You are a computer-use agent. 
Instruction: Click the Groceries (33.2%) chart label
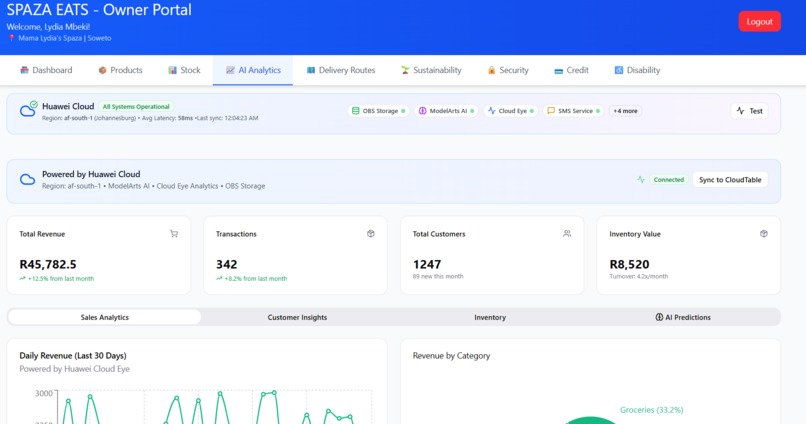coord(651,410)
